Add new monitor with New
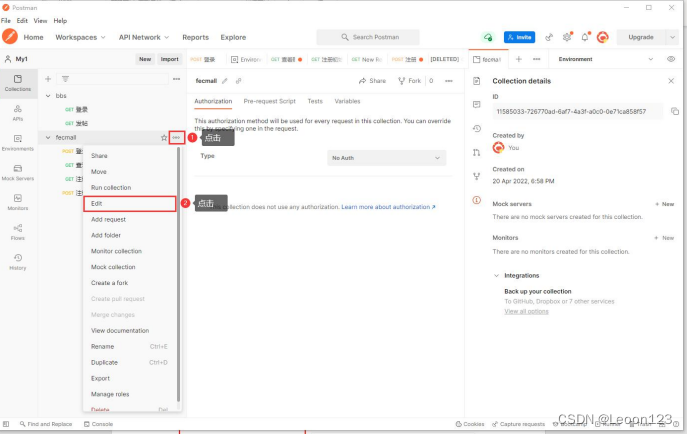 click(x=664, y=238)
